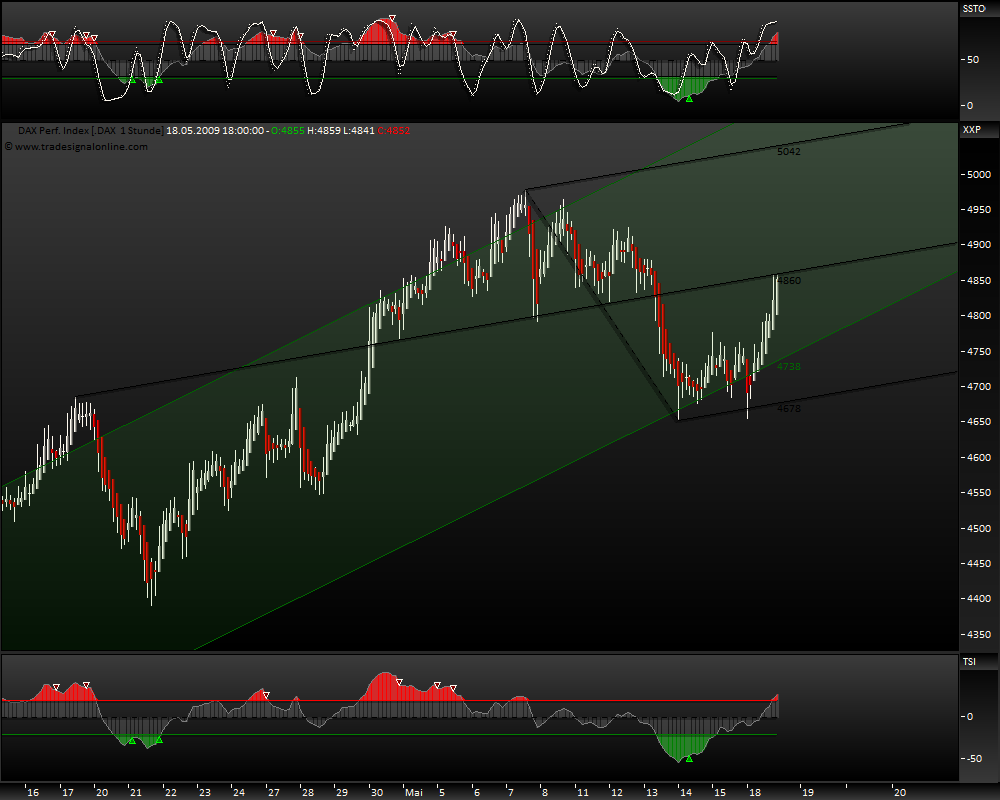Click the 5042 upper channel price label

[x=790, y=151]
